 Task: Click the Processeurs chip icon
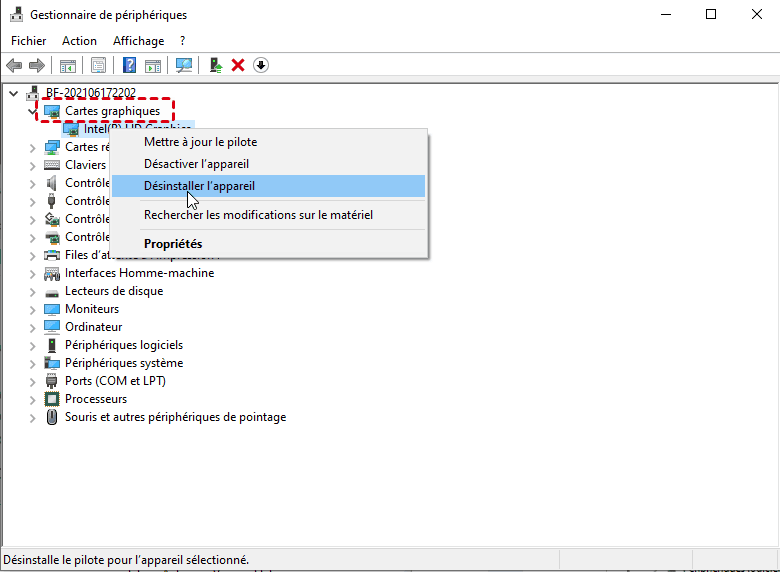click(x=52, y=399)
